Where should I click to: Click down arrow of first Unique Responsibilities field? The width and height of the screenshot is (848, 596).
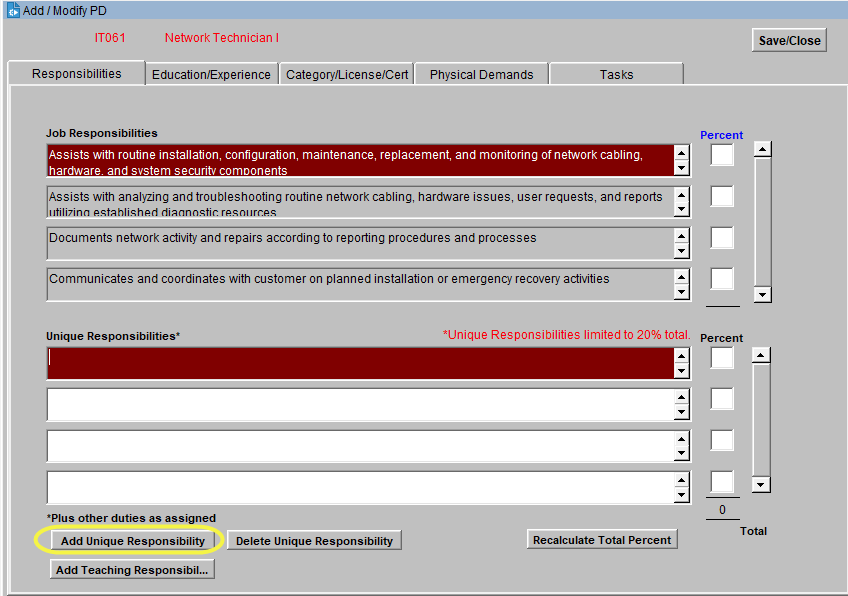point(681,371)
